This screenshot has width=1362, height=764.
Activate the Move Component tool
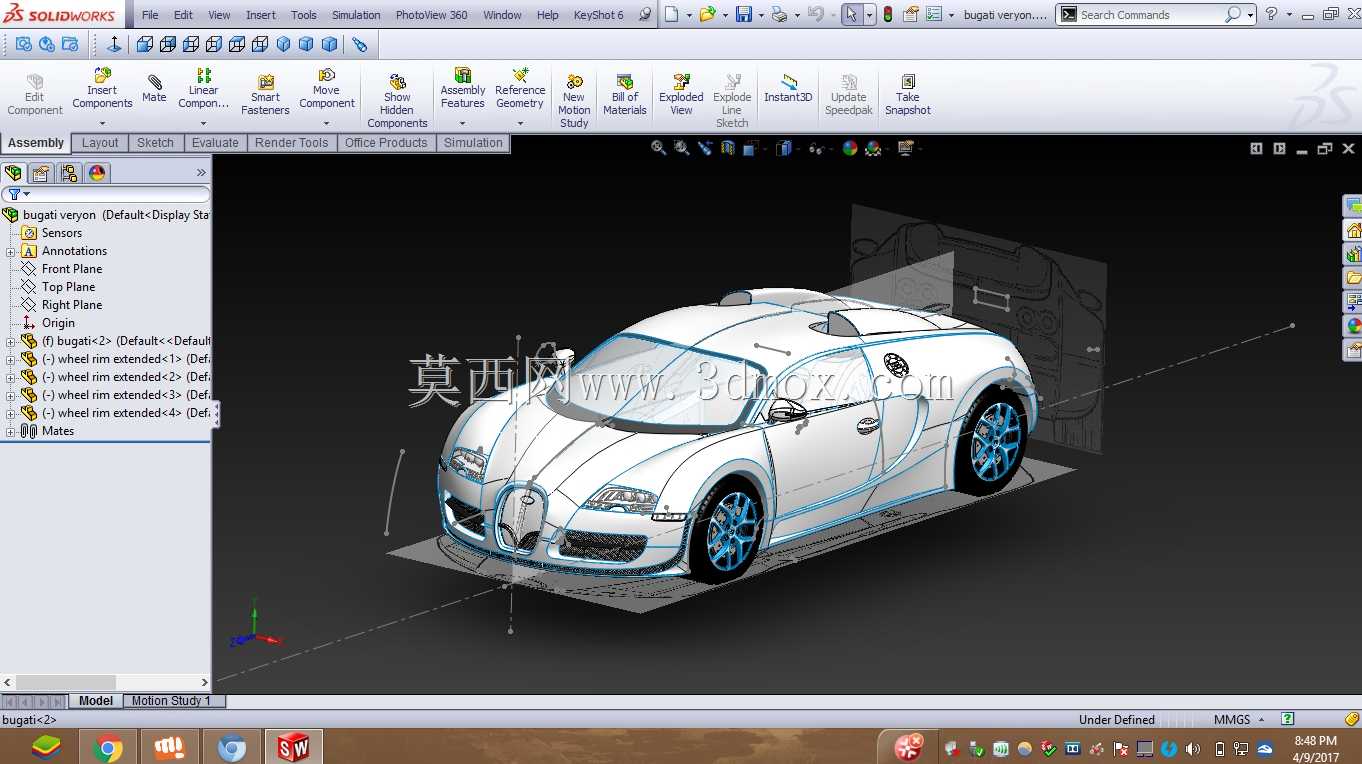(327, 89)
